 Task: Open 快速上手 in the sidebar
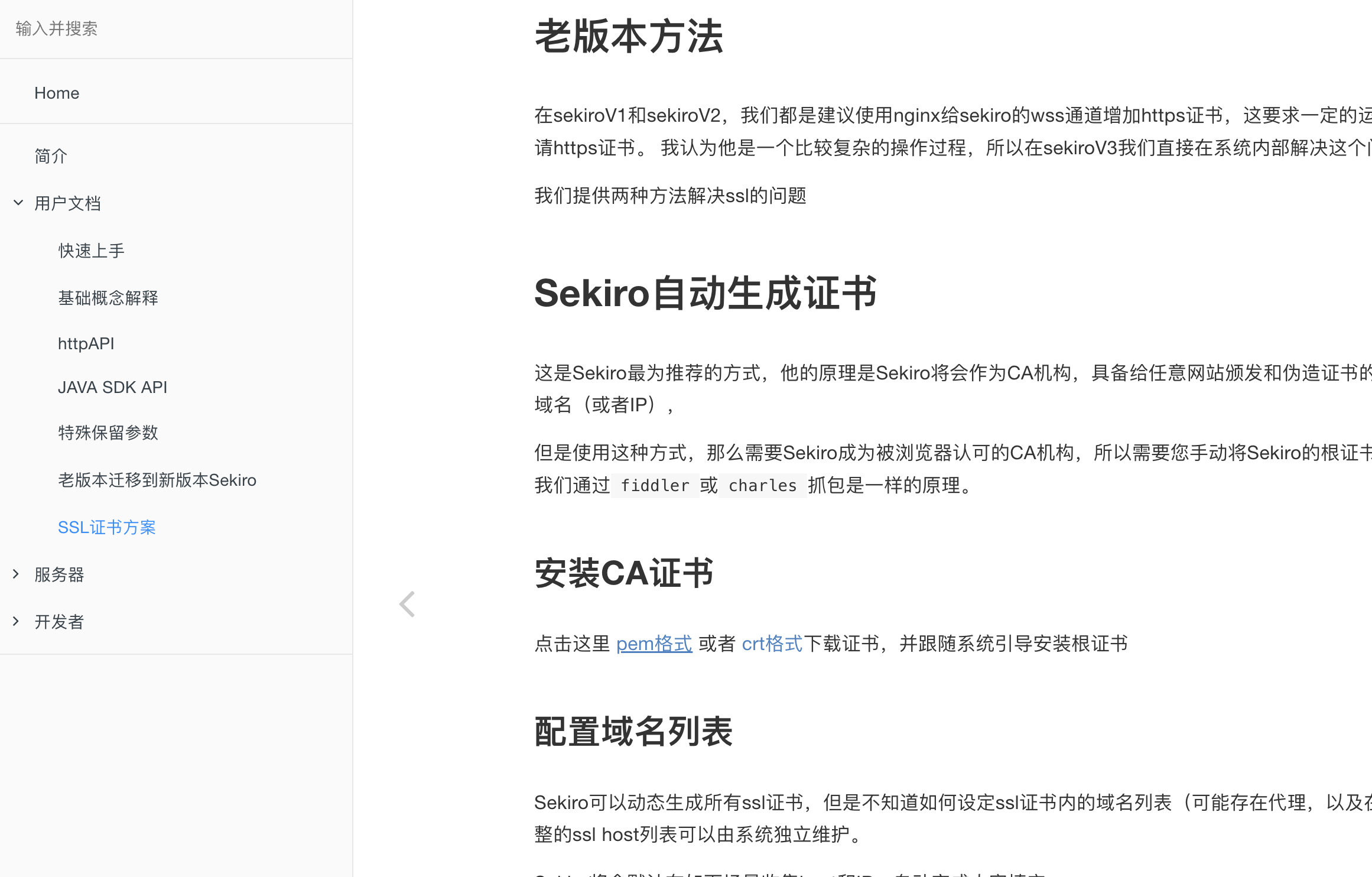click(x=92, y=251)
